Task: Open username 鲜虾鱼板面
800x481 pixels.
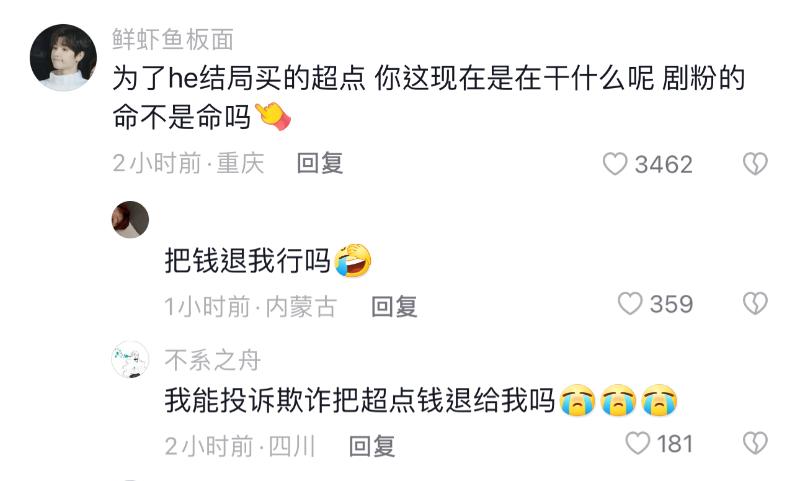Action: 173,40
